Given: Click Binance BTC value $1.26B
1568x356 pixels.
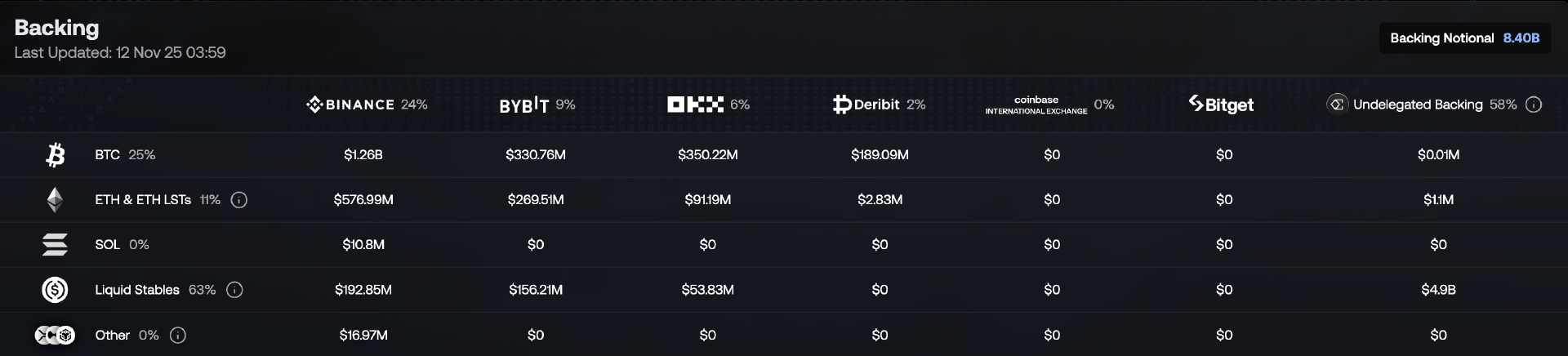Looking at the screenshot, I should tap(363, 154).
